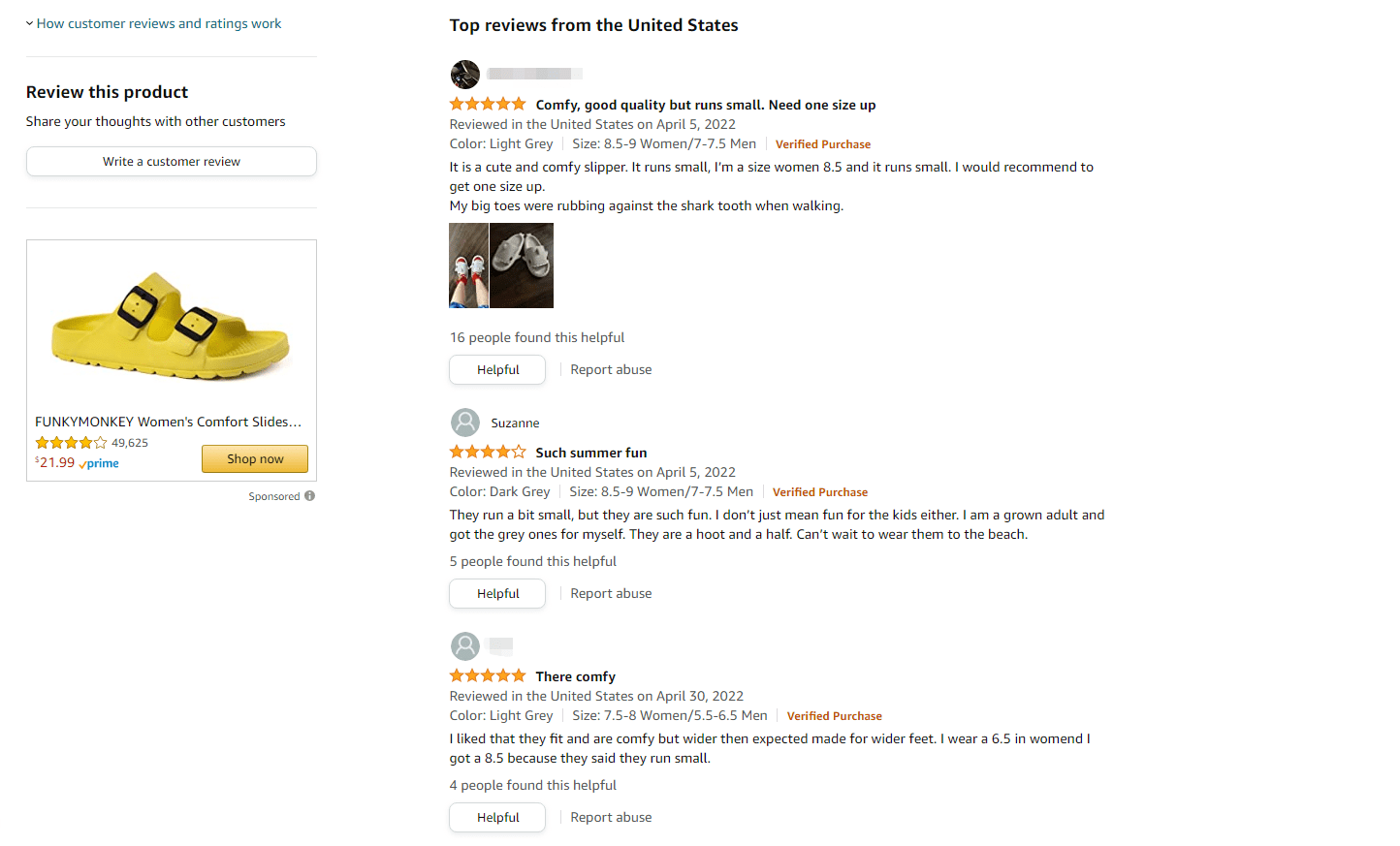Open the 'Such summer fun' review title
1400x846 pixels.
[x=590, y=453]
